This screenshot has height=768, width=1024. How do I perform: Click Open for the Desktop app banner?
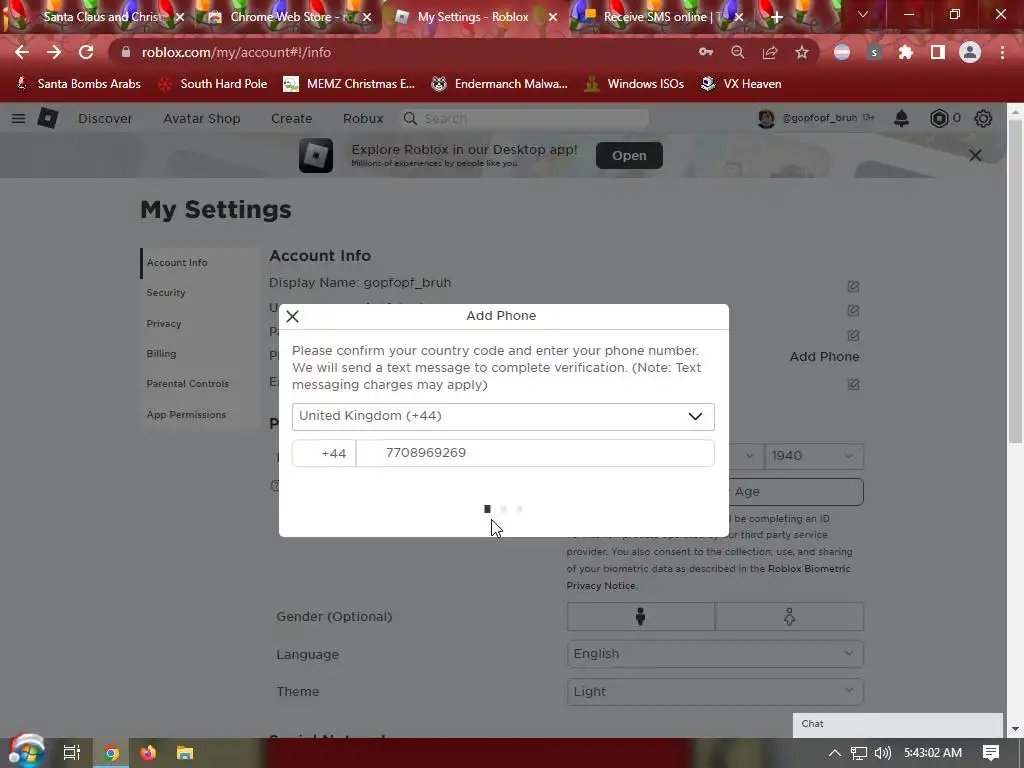(629, 155)
